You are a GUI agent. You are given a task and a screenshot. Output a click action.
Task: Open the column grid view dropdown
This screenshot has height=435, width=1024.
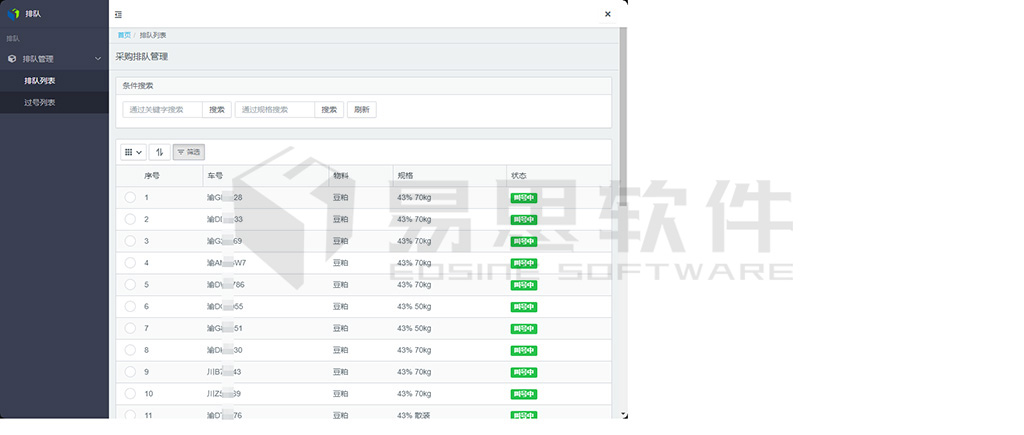(x=133, y=152)
